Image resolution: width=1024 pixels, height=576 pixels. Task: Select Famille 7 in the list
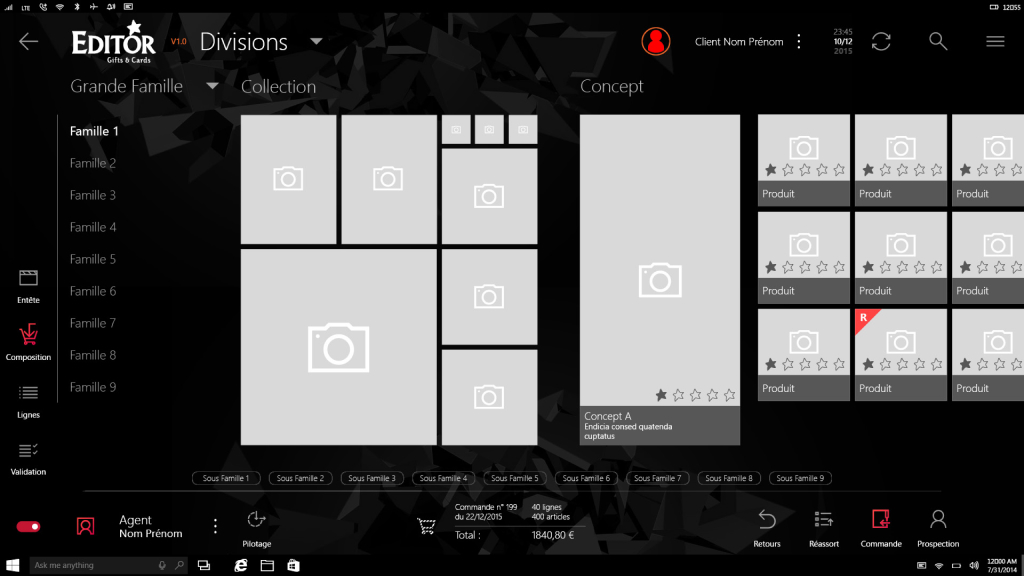pyautogui.click(x=93, y=323)
